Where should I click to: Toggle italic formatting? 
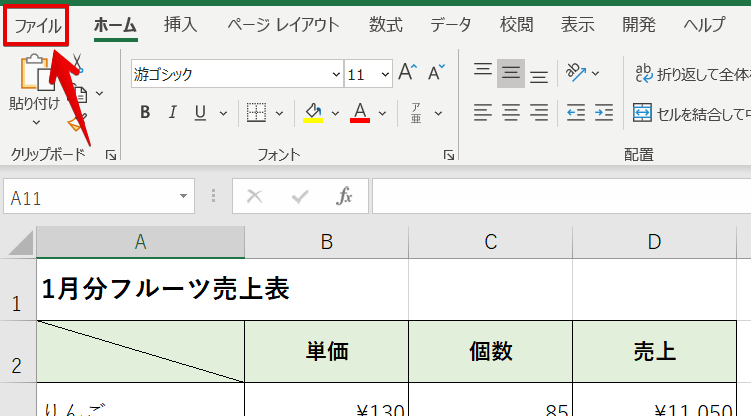point(172,113)
